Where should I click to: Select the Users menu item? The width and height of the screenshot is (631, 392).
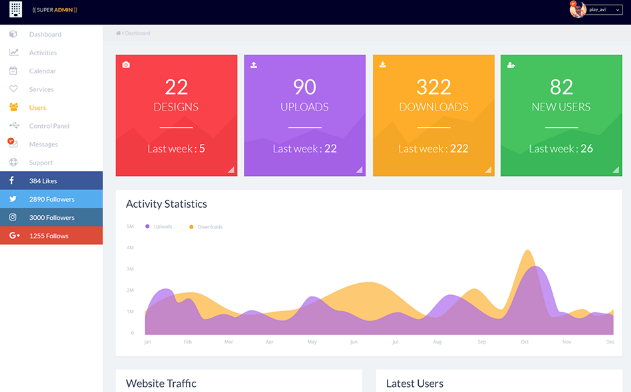(52, 107)
